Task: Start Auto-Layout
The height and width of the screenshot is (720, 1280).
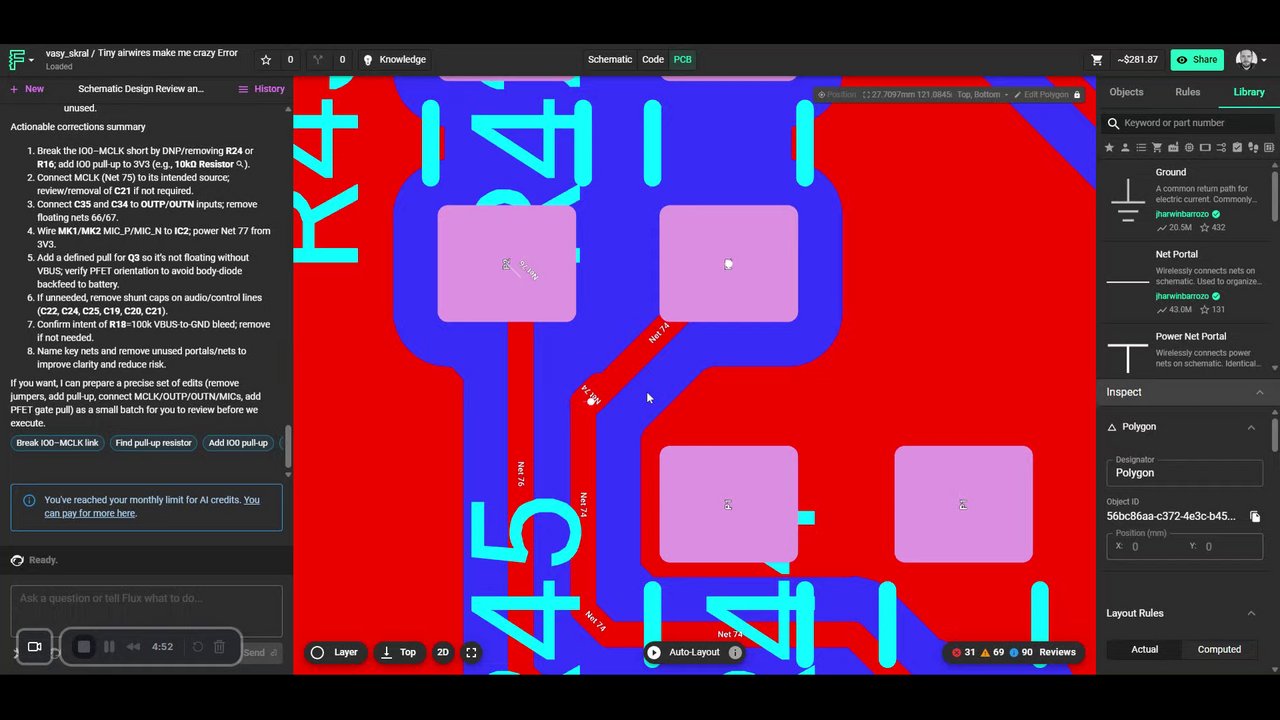Action: tap(684, 652)
